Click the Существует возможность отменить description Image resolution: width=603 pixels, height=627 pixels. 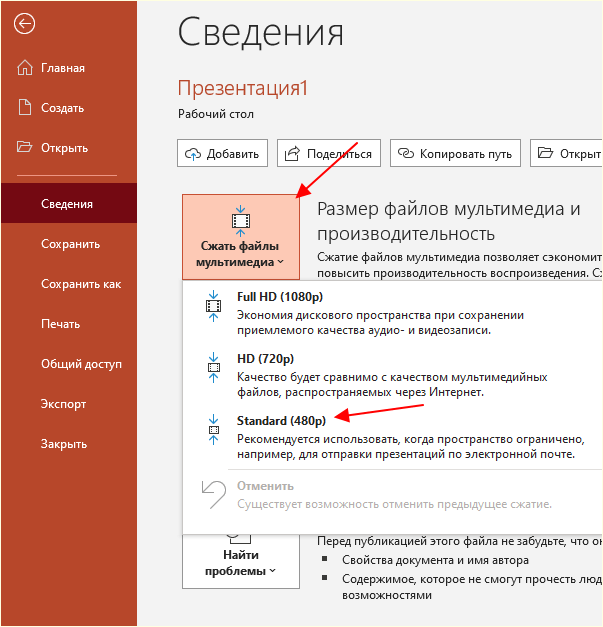394,505
